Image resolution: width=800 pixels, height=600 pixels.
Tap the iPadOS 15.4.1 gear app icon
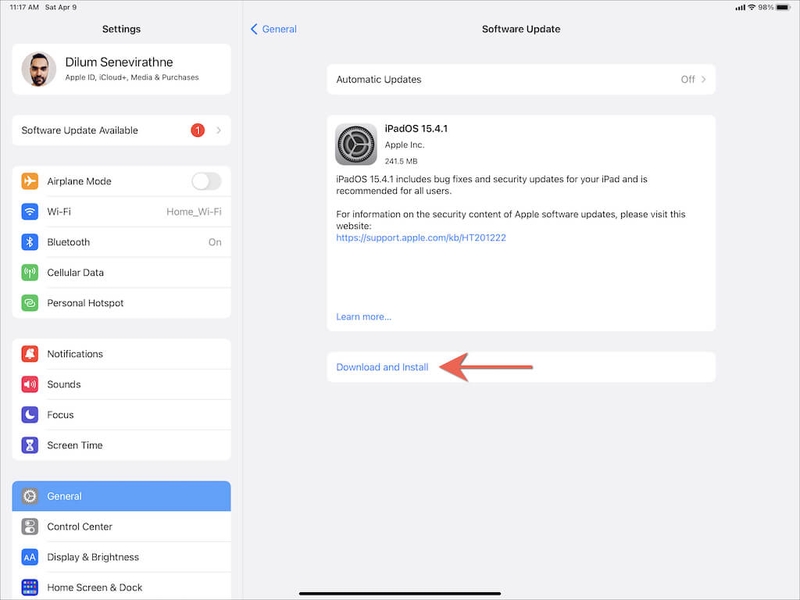tap(356, 144)
